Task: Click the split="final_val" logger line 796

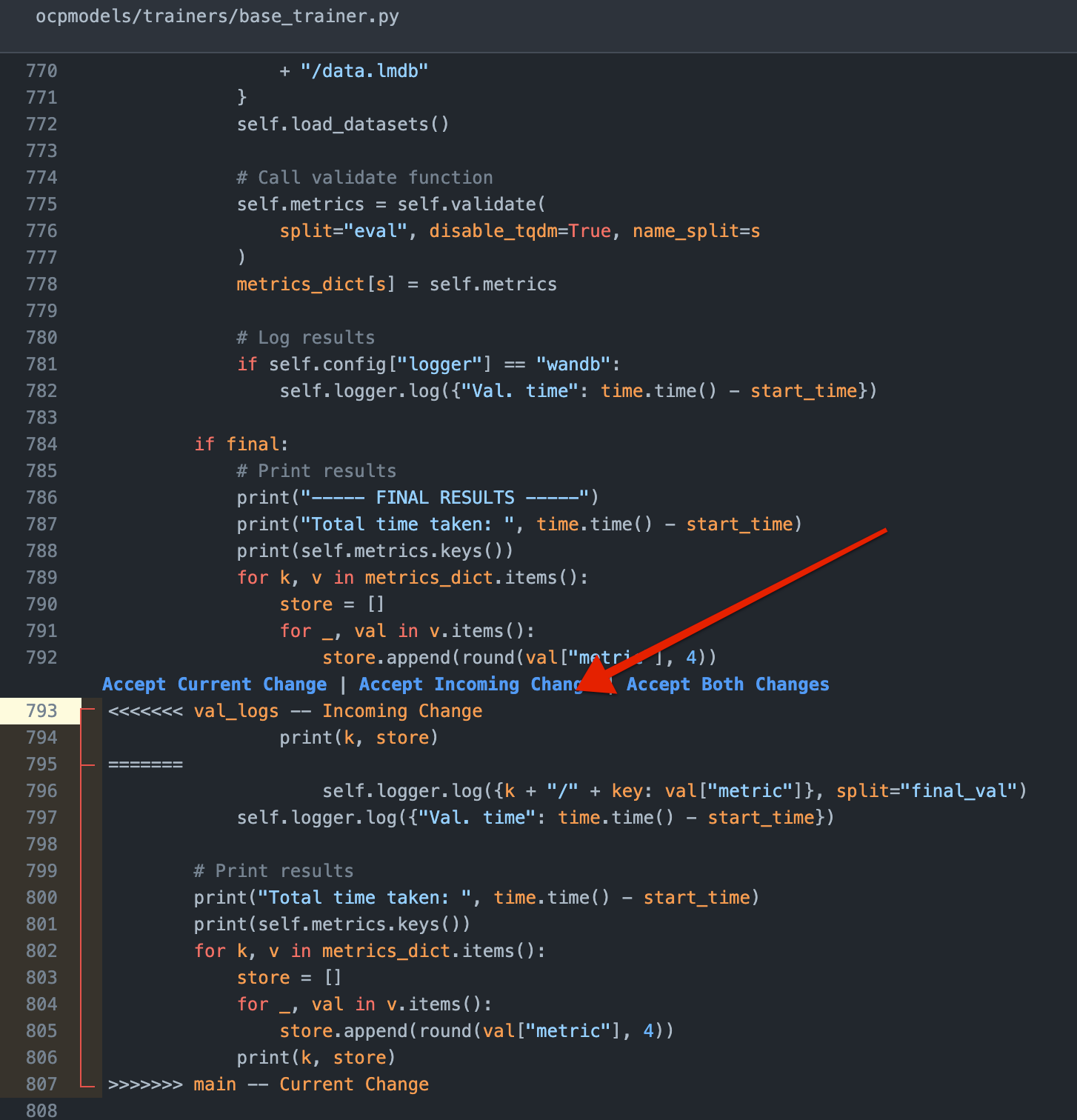Action: pyautogui.click(x=674, y=791)
